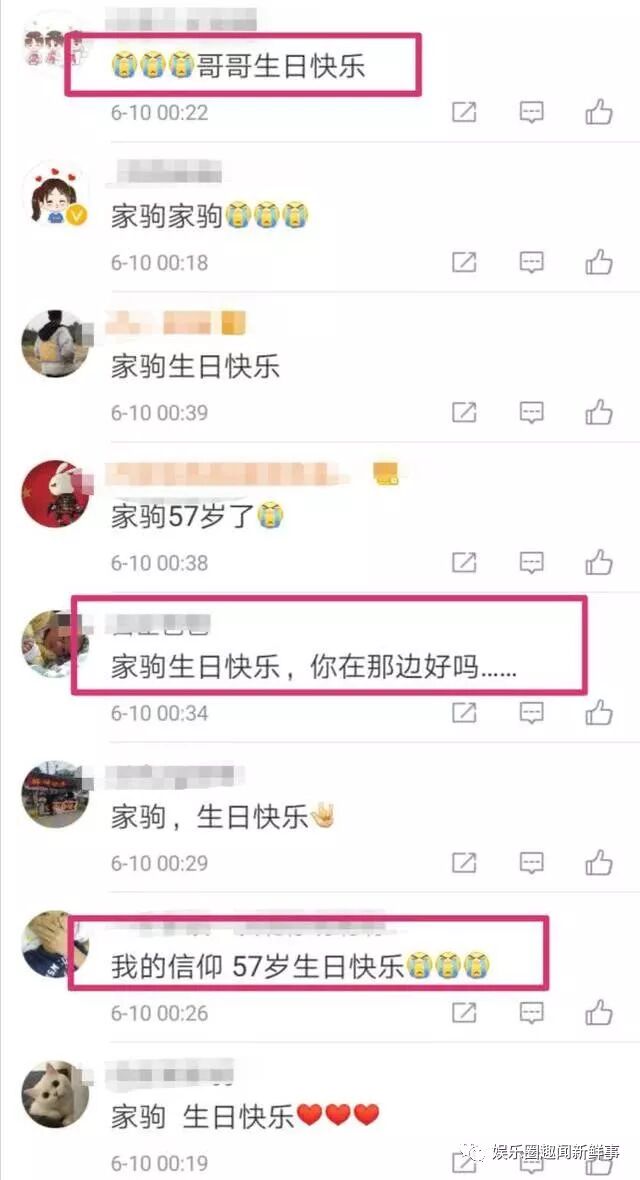
Task: Reply to the 我的信仰 comment
Action: click(x=532, y=1012)
